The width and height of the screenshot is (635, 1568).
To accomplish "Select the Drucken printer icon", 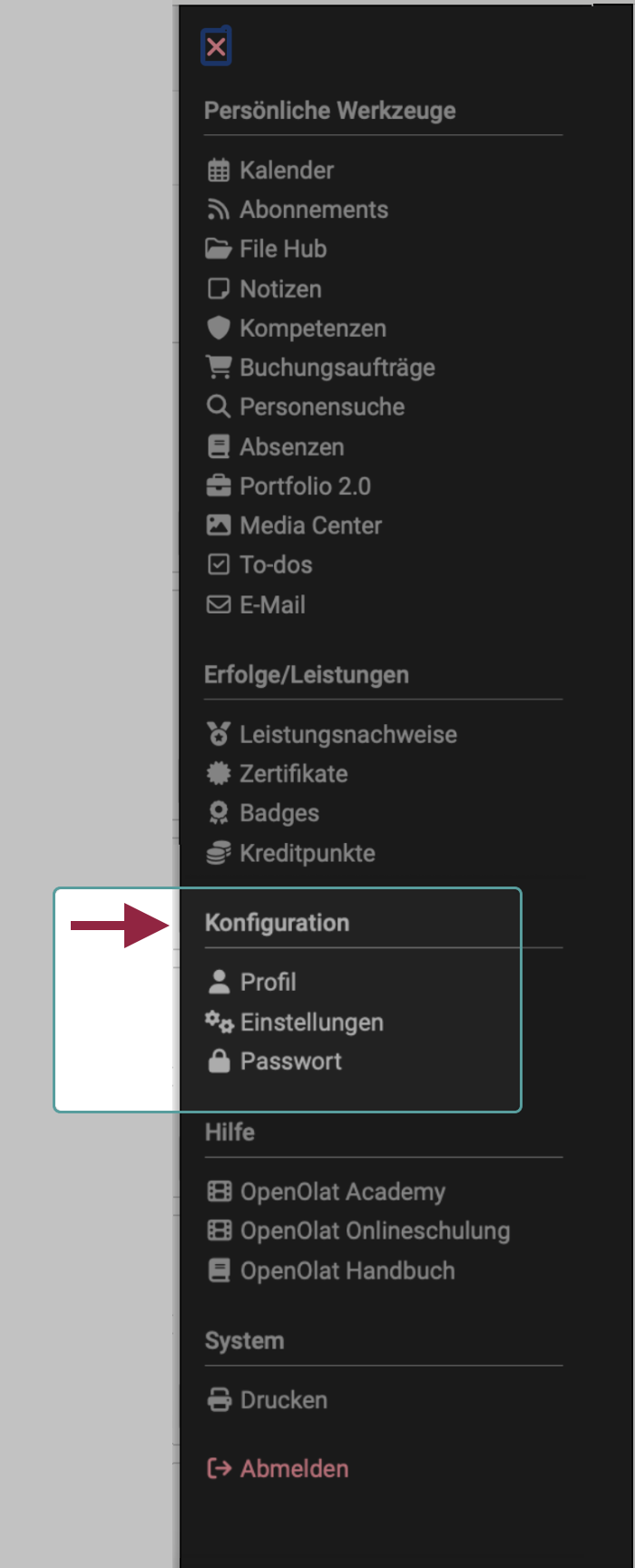I will point(219,1399).
